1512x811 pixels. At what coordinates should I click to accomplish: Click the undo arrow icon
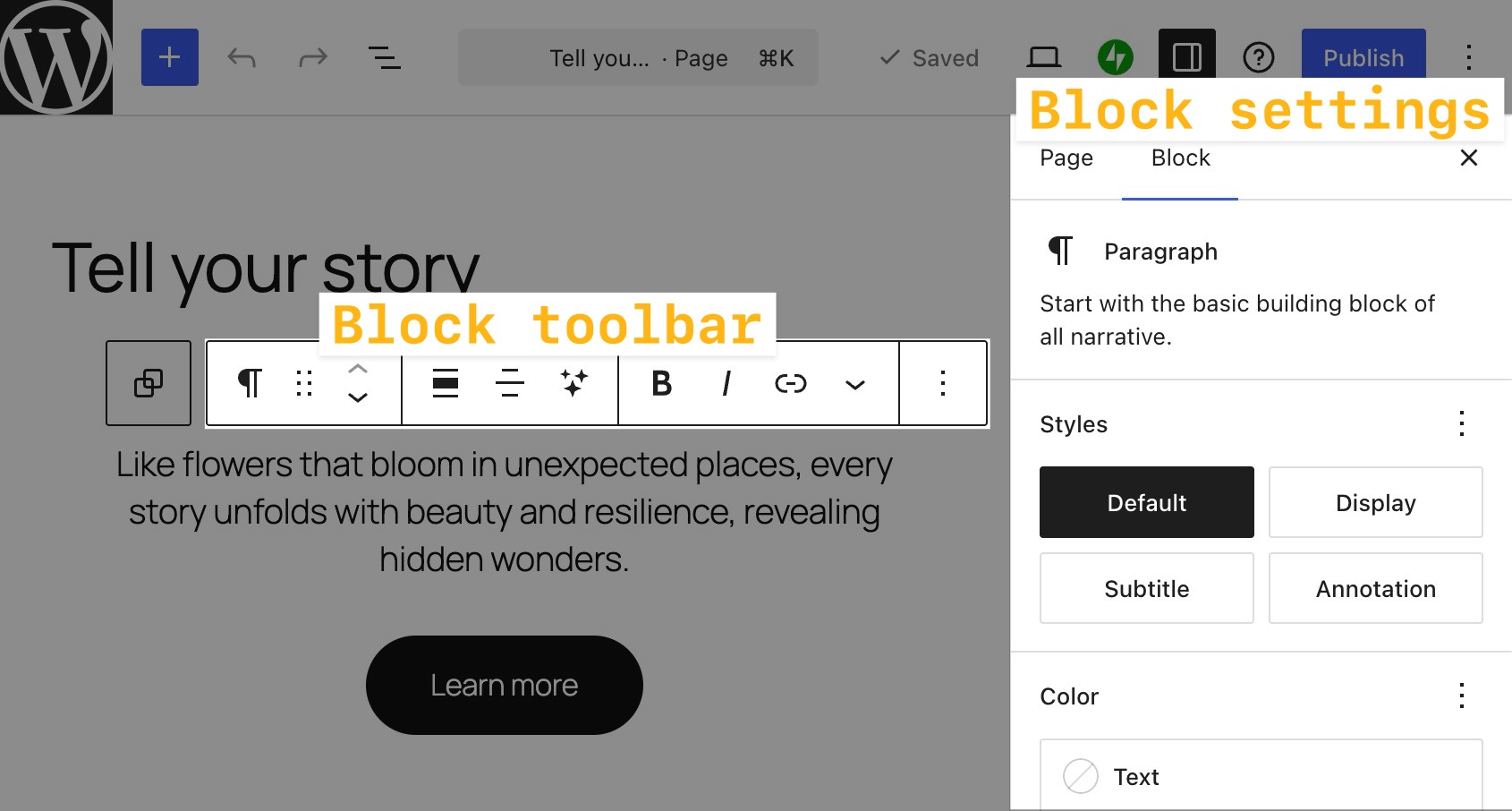(x=240, y=57)
